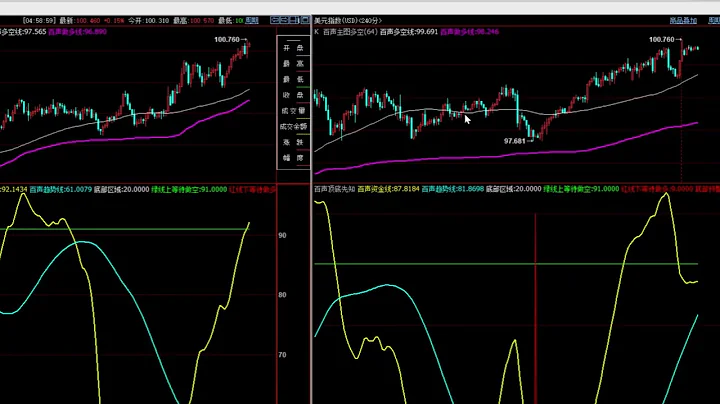This screenshot has height=404, width=720.
Task: Click 百声顶底先知 indicator name in right sub-chart
Action: tap(334, 189)
